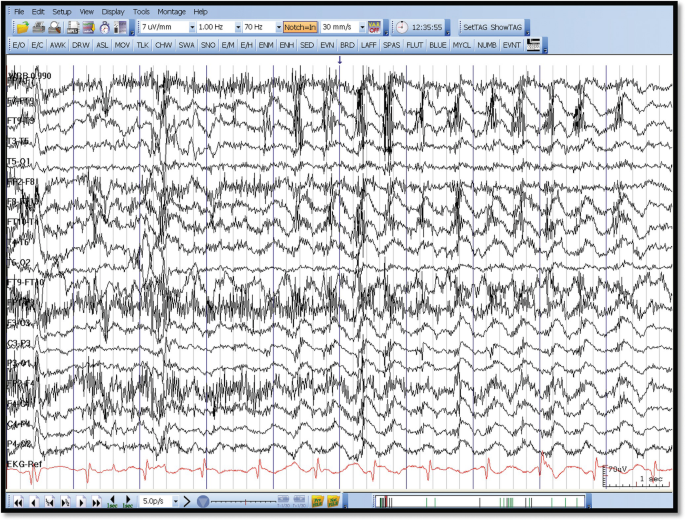This screenshot has width=685, height=520.
Task: Click the ShowTAG button
Action: coord(507,27)
